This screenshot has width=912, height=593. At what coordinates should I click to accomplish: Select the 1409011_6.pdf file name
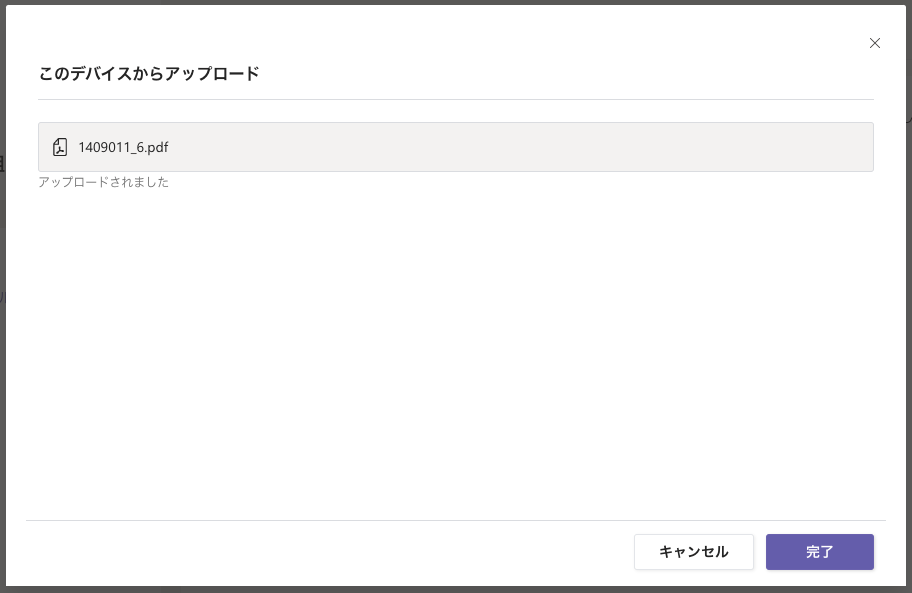coord(123,147)
